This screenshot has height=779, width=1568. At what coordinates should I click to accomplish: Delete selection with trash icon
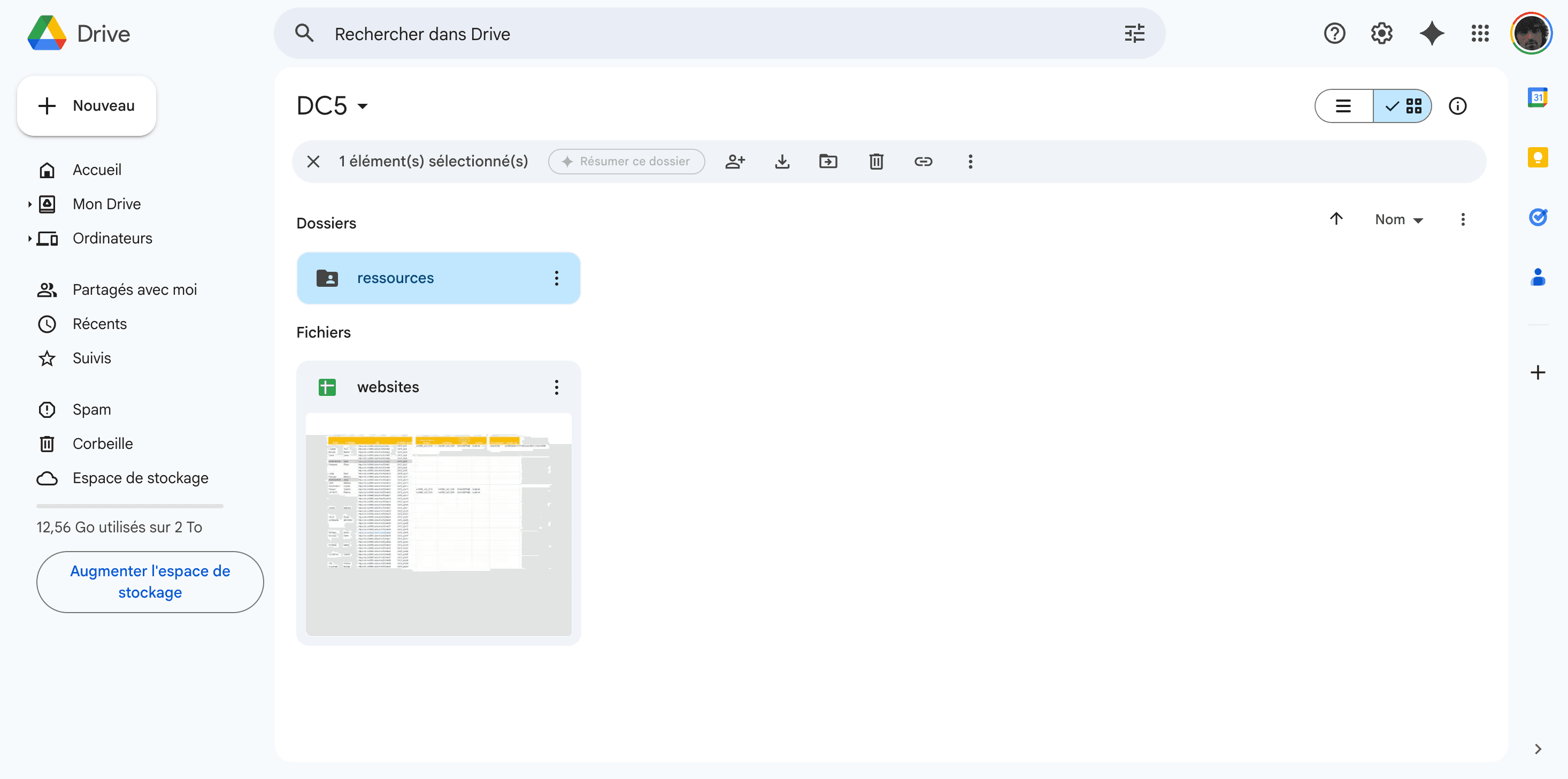coord(876,162)
